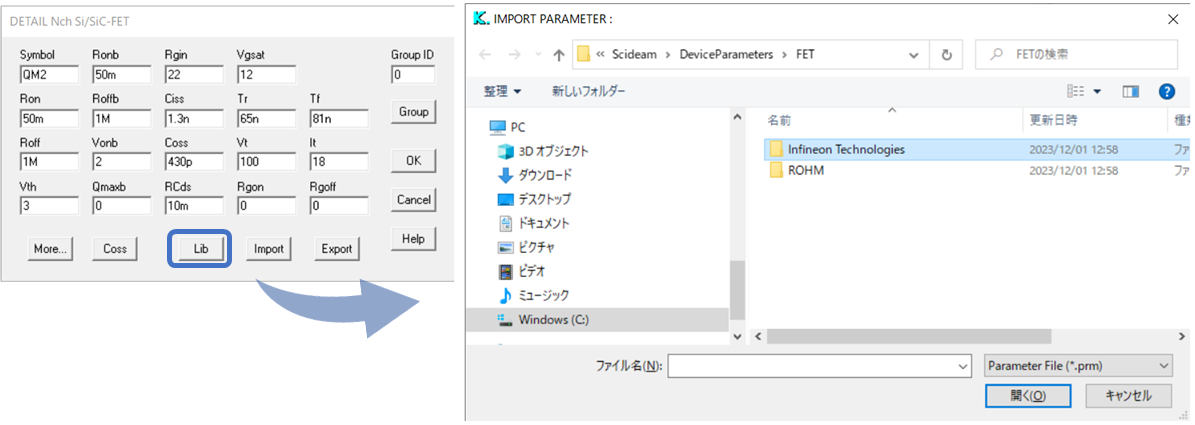The image size is (1195, 425).
Task: Open the view options dropdown arrow
Action: [1097, 91]
